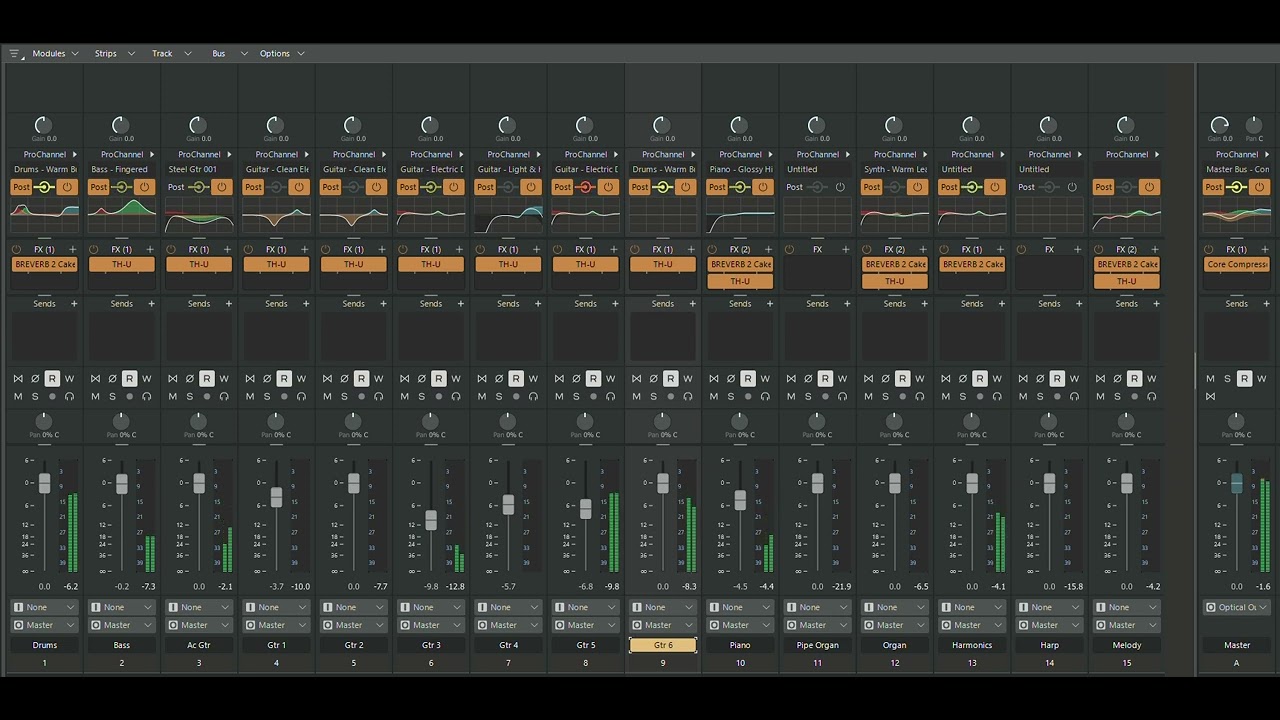Viewport: 1280px width, 720px height.
Task: Toggle FX bin power on Ac Gtr strip
Action: click(x=171, y=250)
